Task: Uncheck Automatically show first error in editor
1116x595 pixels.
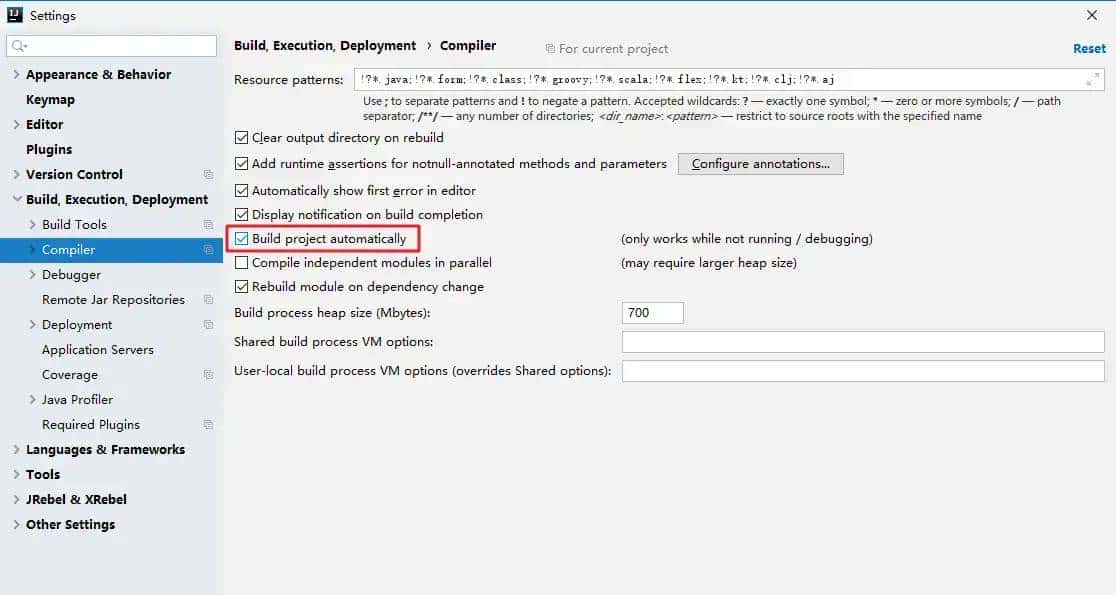Action: (241, 191)
